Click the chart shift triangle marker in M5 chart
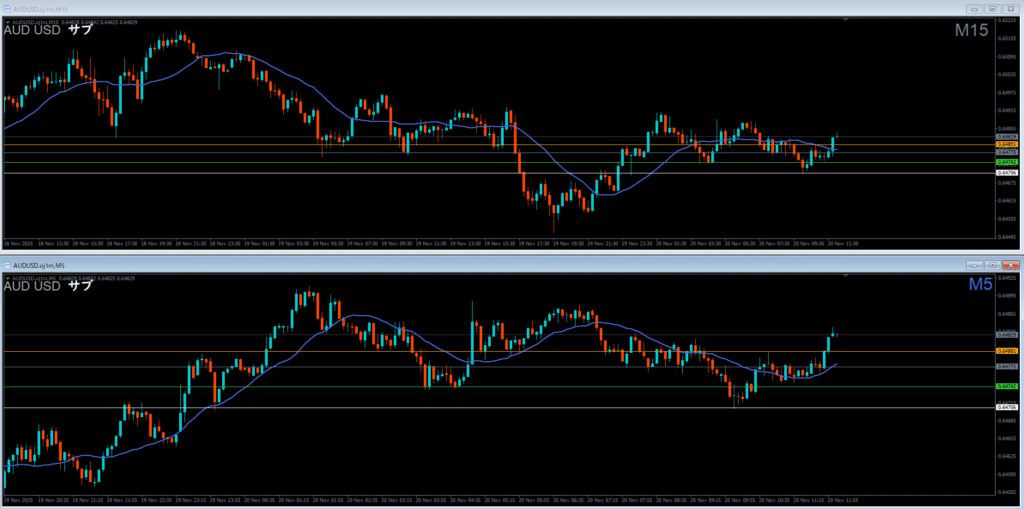 coord(846,276)
